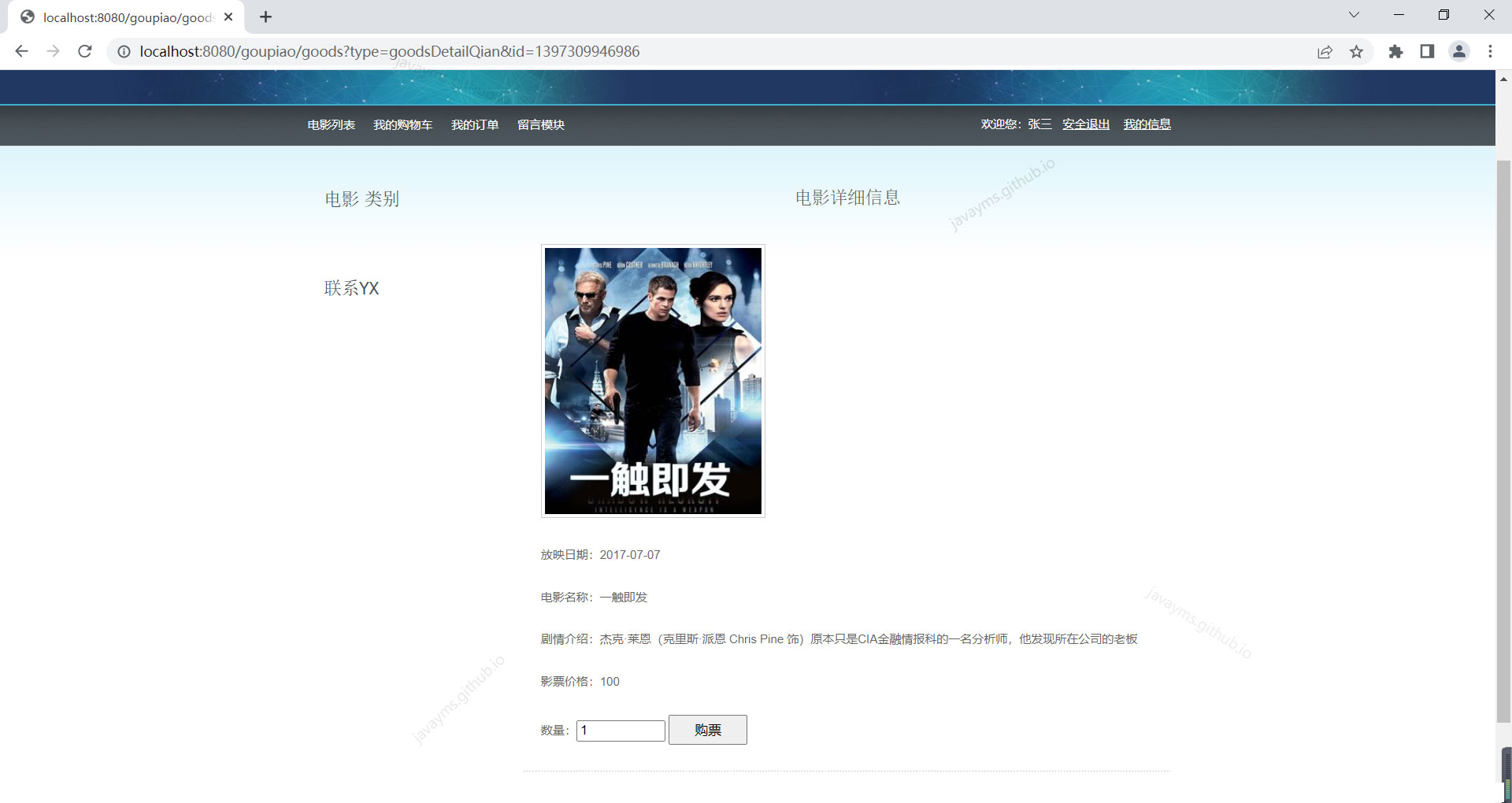Viewport: 1512px width, 803px height.
Task: Open 电影列表 in the navigation bar
Action: click(331, 124)
